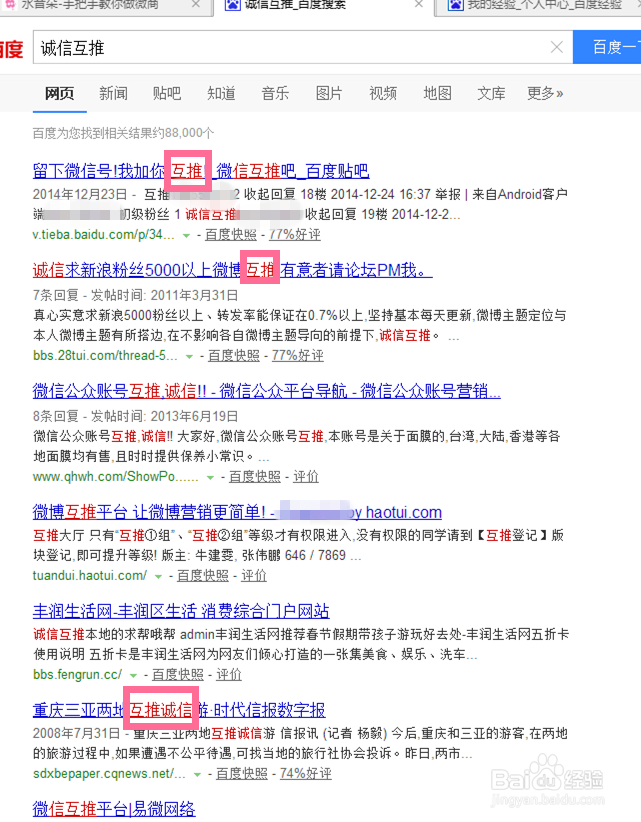This screenshot has width=641, height=822.
Task: Expand the 更多» menu
Action: (545, 93)
